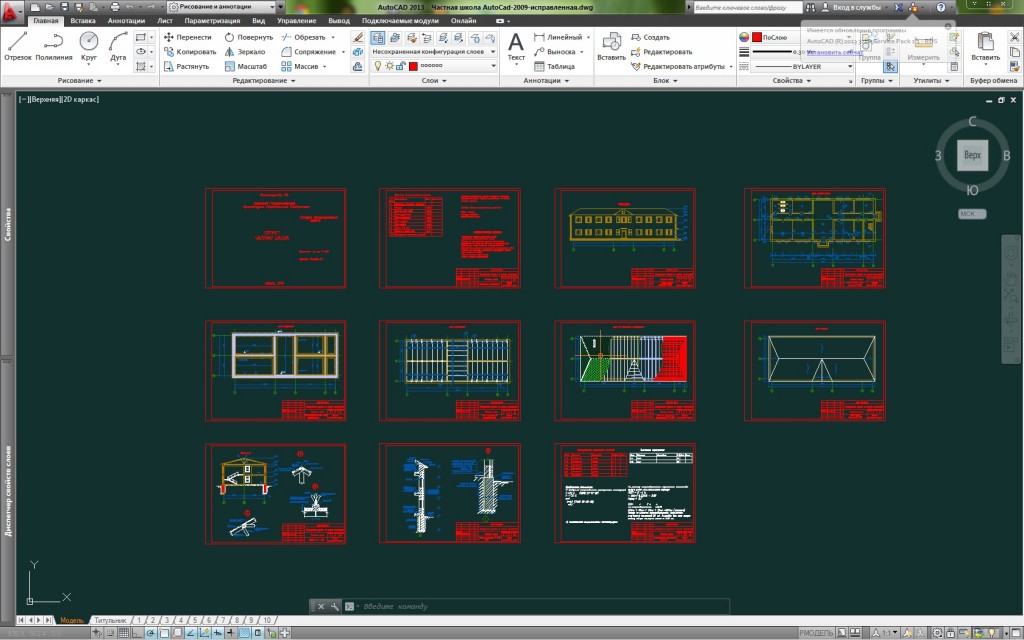Toggle the layer freeze sun icon
This screenshot has height=640, width=1024.
point(389,66)
